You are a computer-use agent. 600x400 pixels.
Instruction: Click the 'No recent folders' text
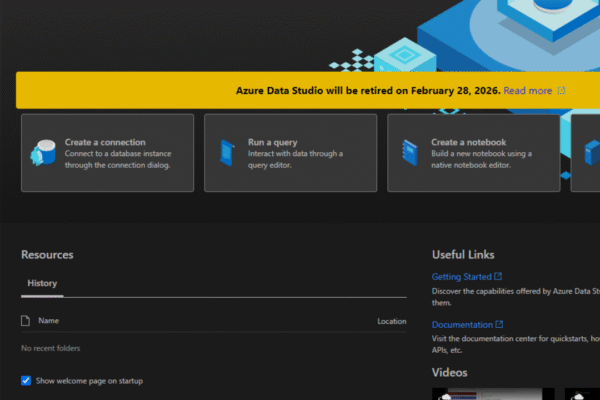coord(51,348)
